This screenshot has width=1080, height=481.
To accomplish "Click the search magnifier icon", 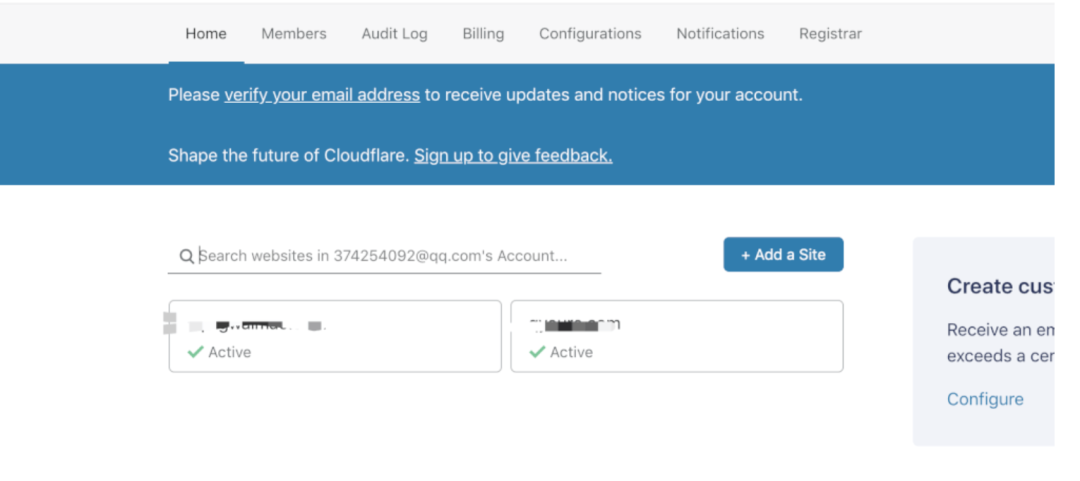I will 186,256.
